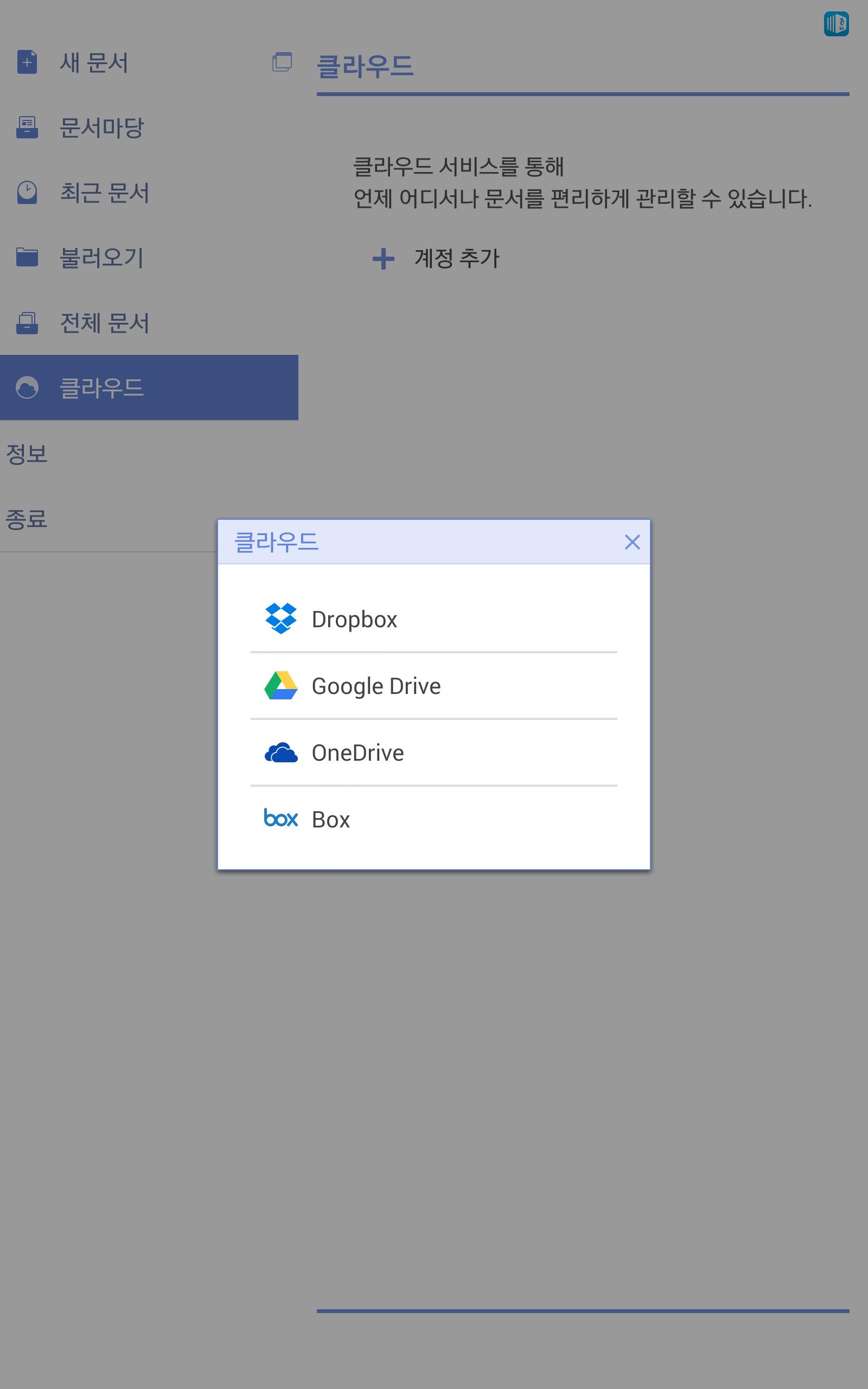Open 최근 문서 recent documents
The height and width of the screenshot is (1389, 868).
(149, 192)
